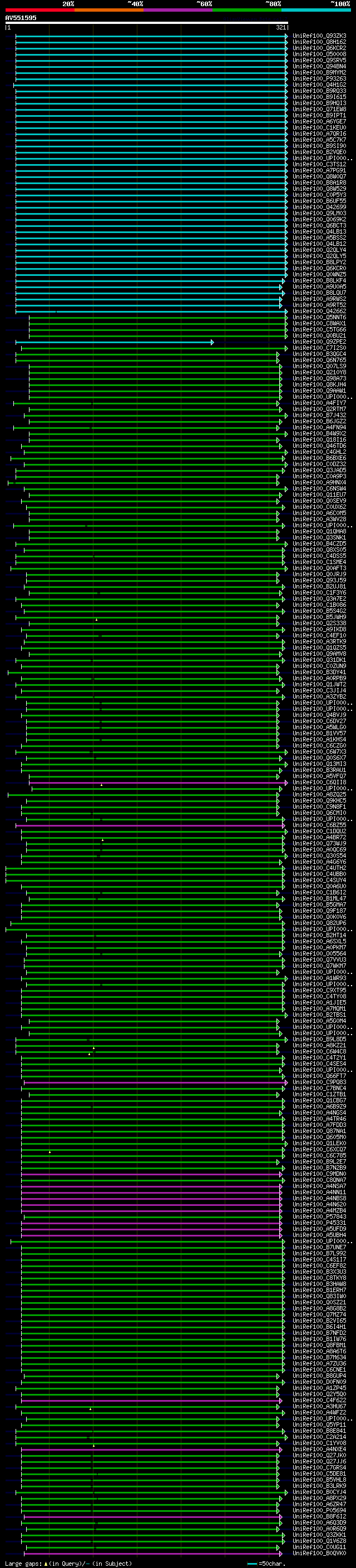Viewport: 356px width, 1568px height.
Task: Open entry UniRef100_A6YGE7
Action: [x=319, y=122]
